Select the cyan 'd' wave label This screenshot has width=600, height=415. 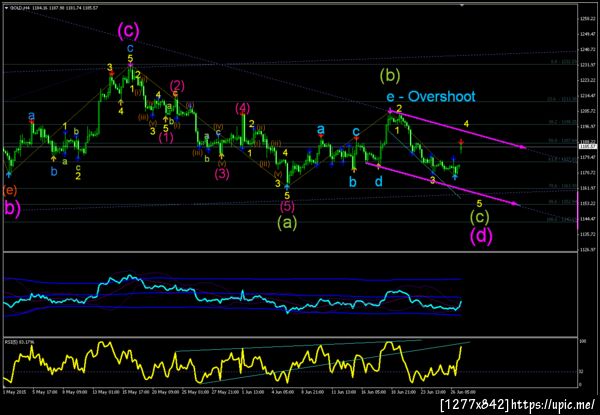(378, 182)
